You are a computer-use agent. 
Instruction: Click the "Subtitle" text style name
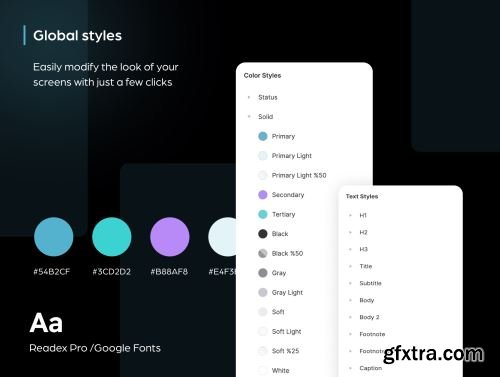[370, 283]
